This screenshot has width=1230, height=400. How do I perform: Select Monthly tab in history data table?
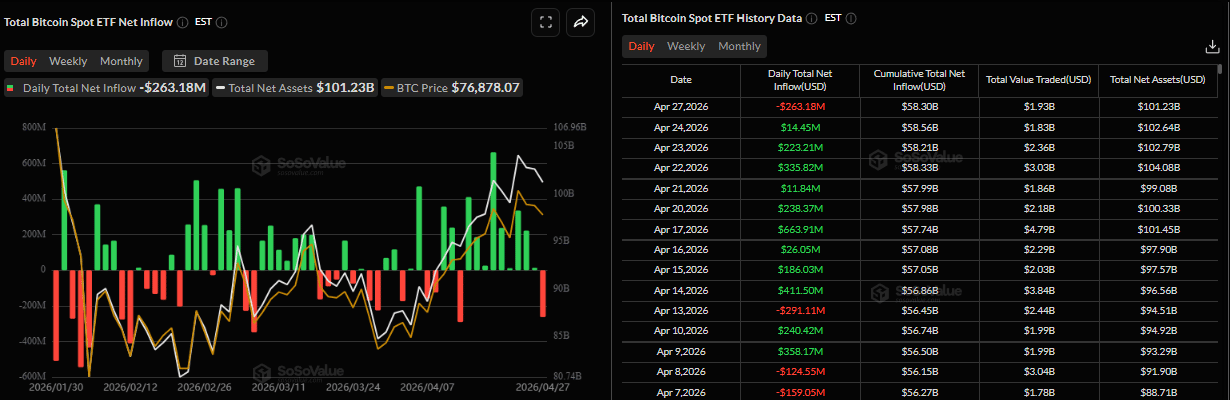(739, 46)
